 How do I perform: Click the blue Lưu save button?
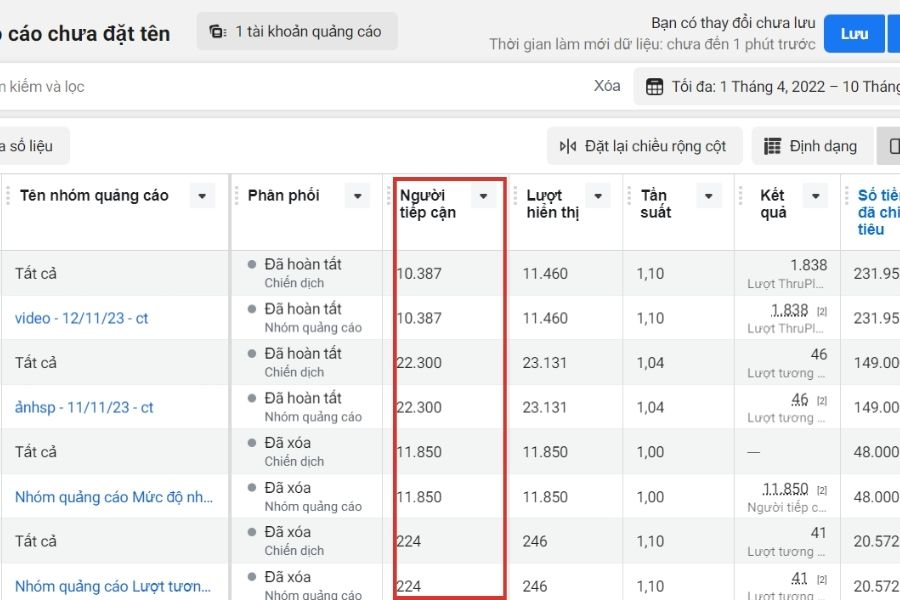tap(854, 34)
